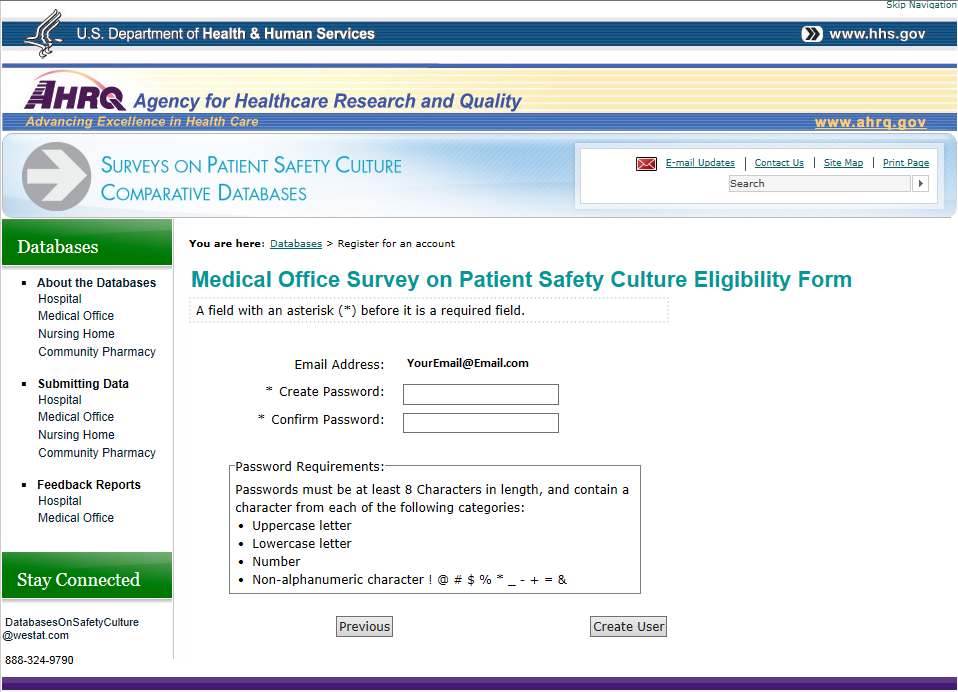
Task: Click the HHS eagle logo
Action: click(x=43, y=34)
